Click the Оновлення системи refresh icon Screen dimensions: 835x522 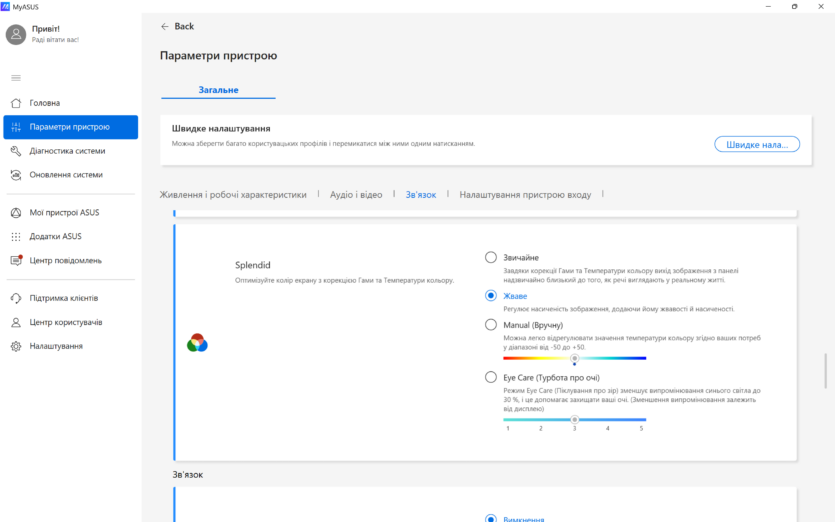[x=16, y=175]
